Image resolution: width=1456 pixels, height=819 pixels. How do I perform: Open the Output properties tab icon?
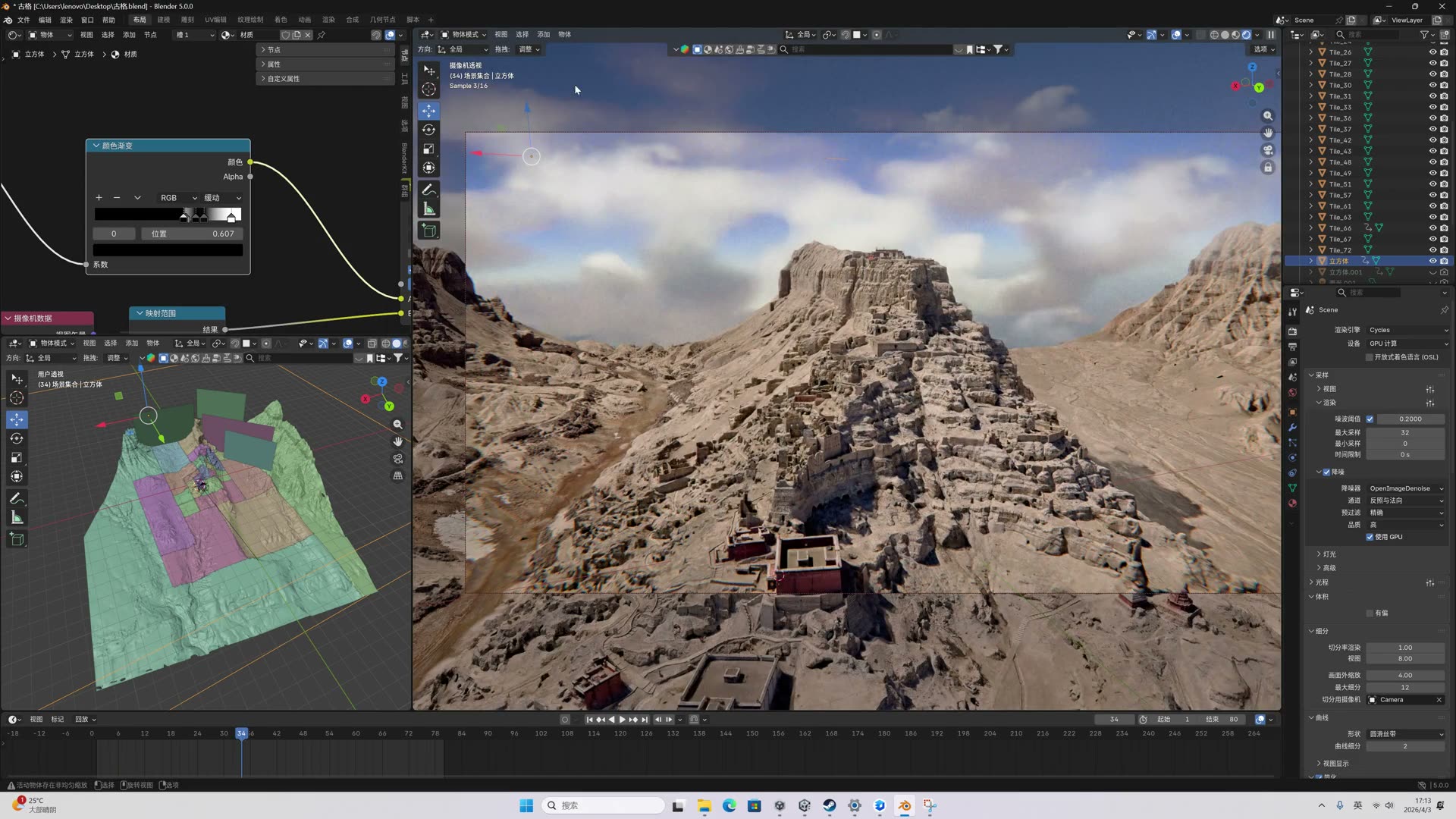click(x=1292, y=347)
